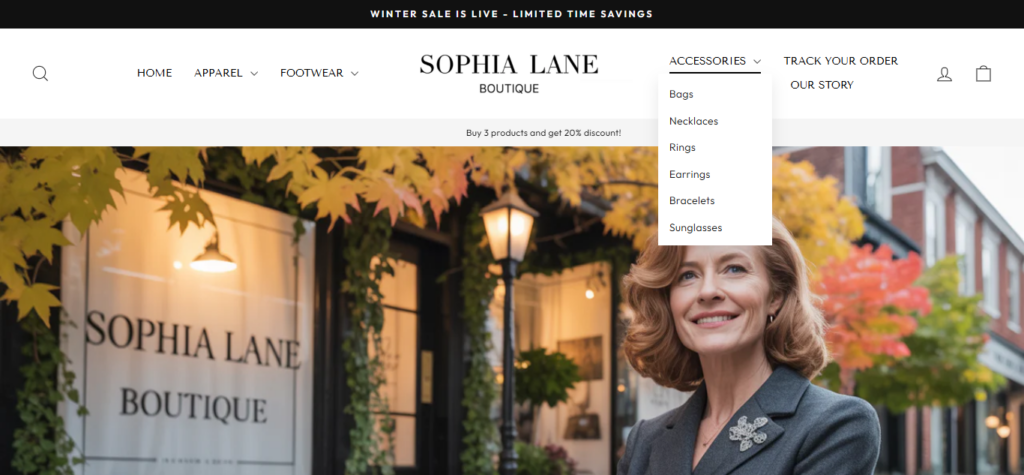Click the Winter Sale announcement banner

[512, 14]
